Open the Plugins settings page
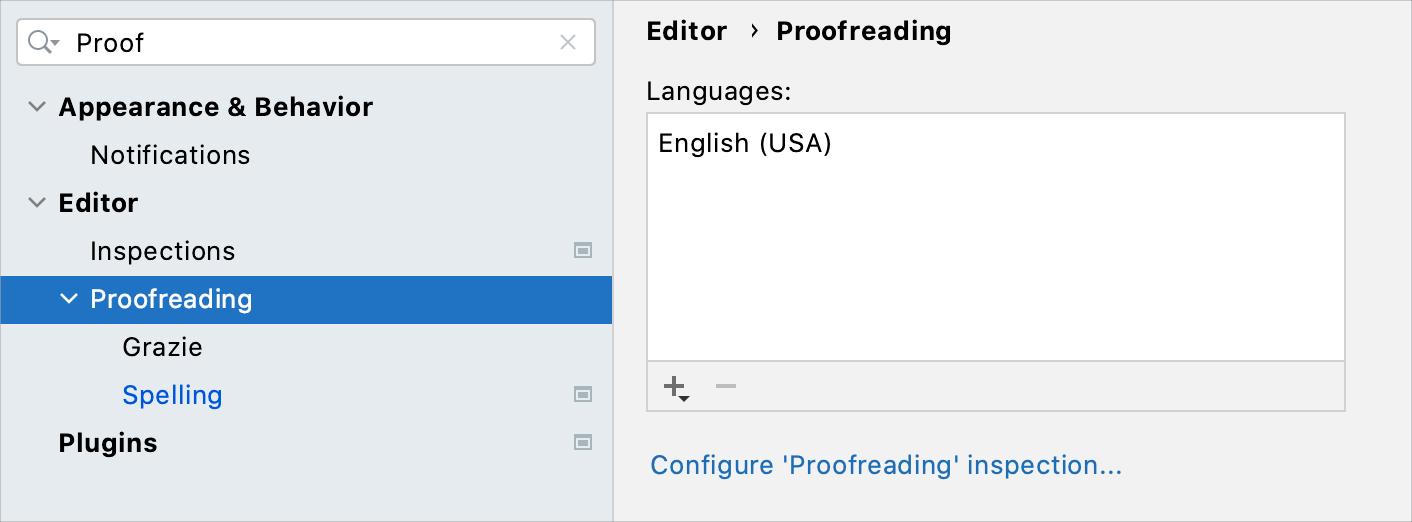This screenshot has width=1412, height=522. (108, 443)
